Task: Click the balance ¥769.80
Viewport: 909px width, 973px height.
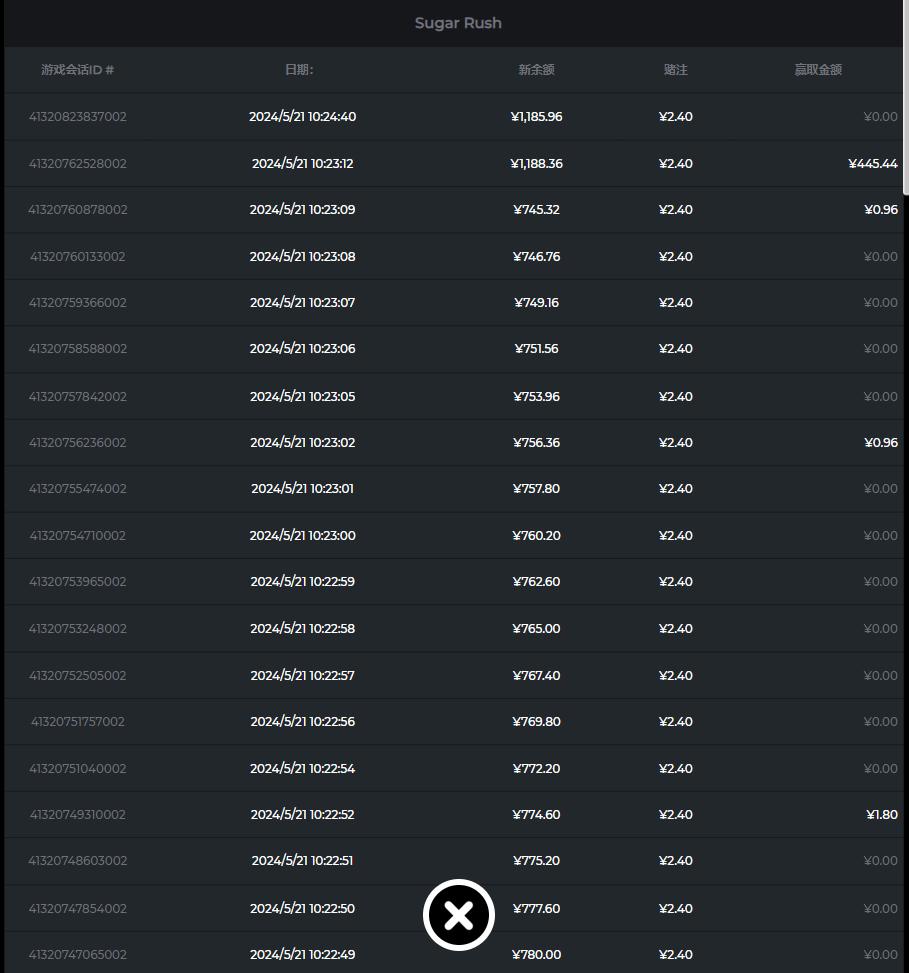Action: click(537, 721)
